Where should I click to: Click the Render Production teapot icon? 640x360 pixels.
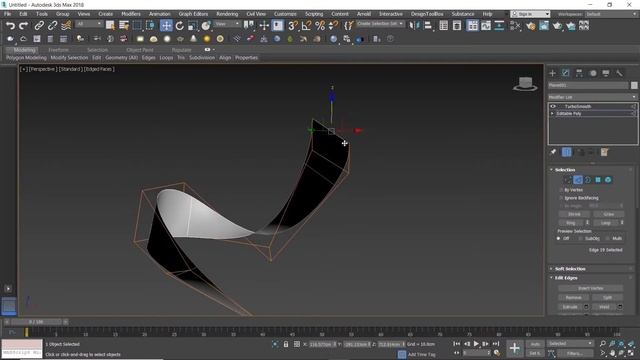point(557,26)
